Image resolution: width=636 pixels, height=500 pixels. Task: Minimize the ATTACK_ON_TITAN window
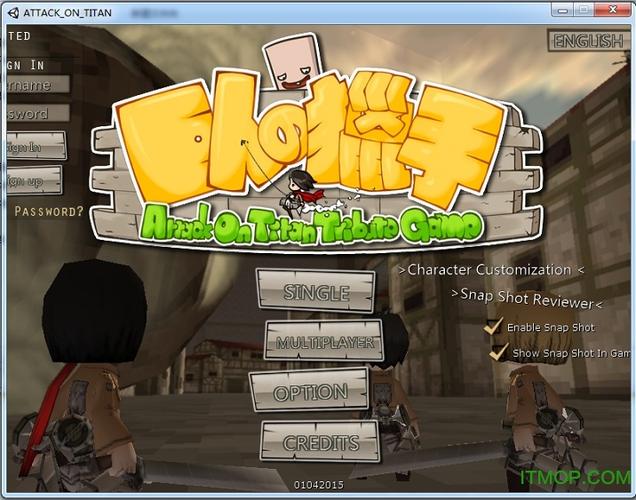coord(562,11)
